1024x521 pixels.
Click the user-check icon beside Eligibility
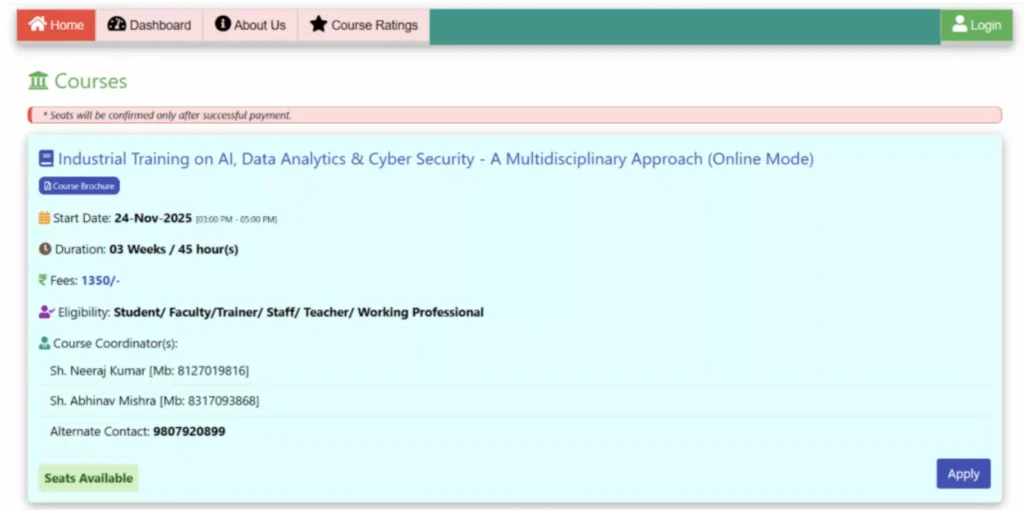pos(46,312)
